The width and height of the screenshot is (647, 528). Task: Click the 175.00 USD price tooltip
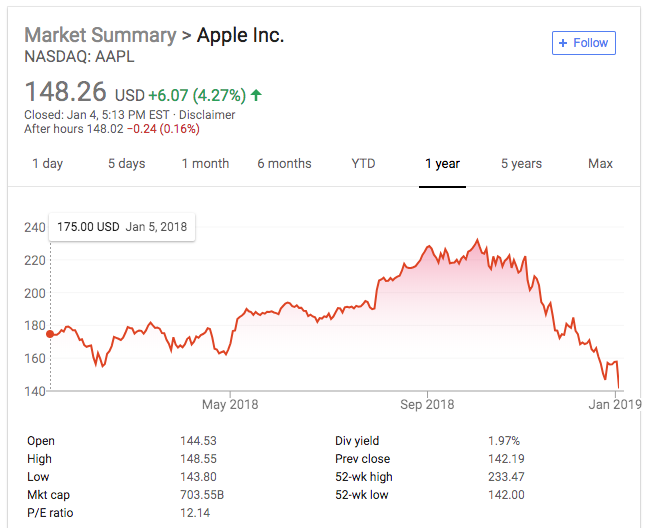point(122,227)
